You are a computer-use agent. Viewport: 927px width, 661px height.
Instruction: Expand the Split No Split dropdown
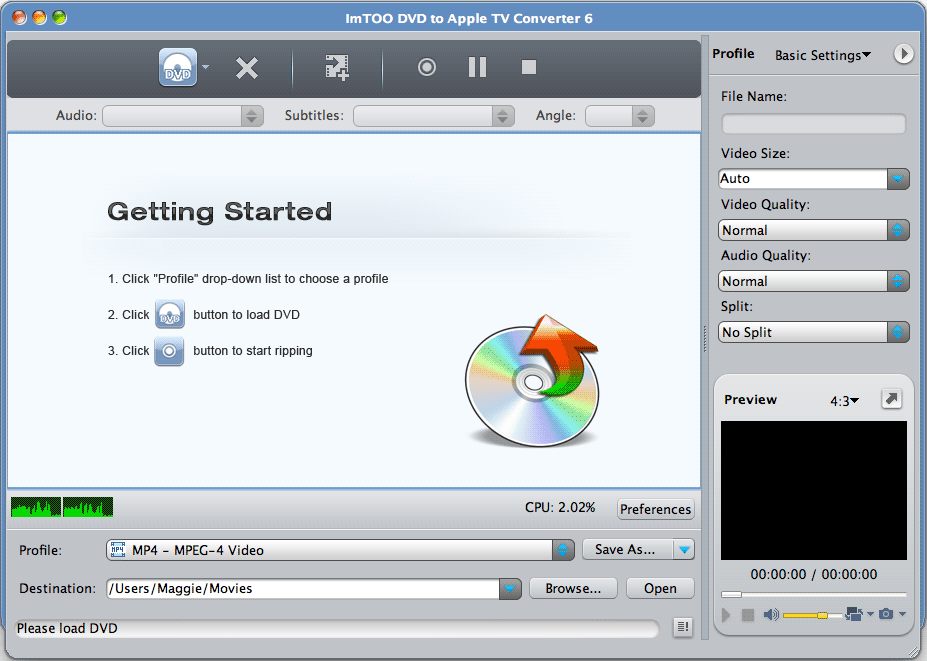tap(897, 332)
